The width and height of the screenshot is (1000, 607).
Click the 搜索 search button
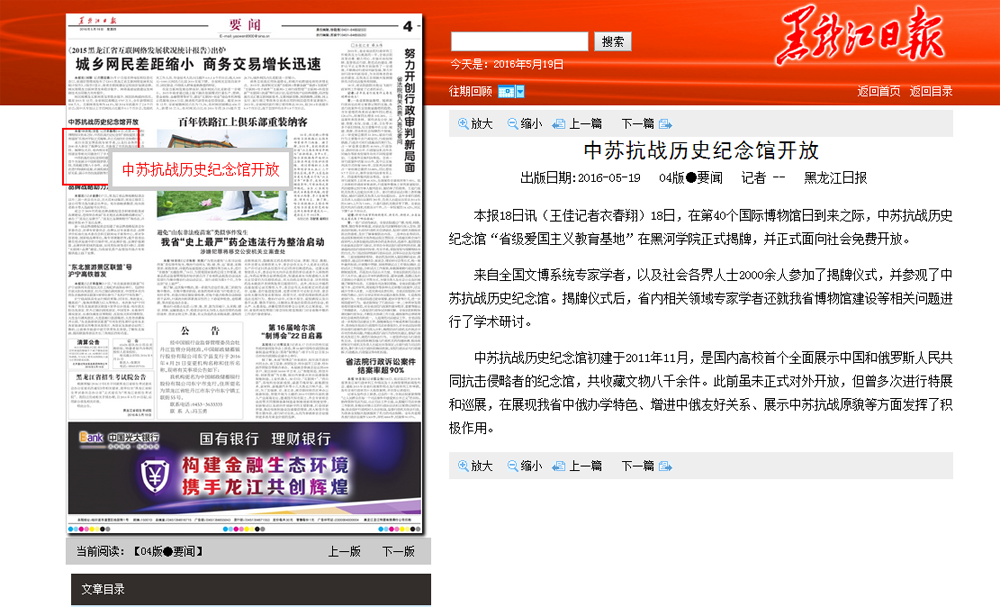coord(613,41)
